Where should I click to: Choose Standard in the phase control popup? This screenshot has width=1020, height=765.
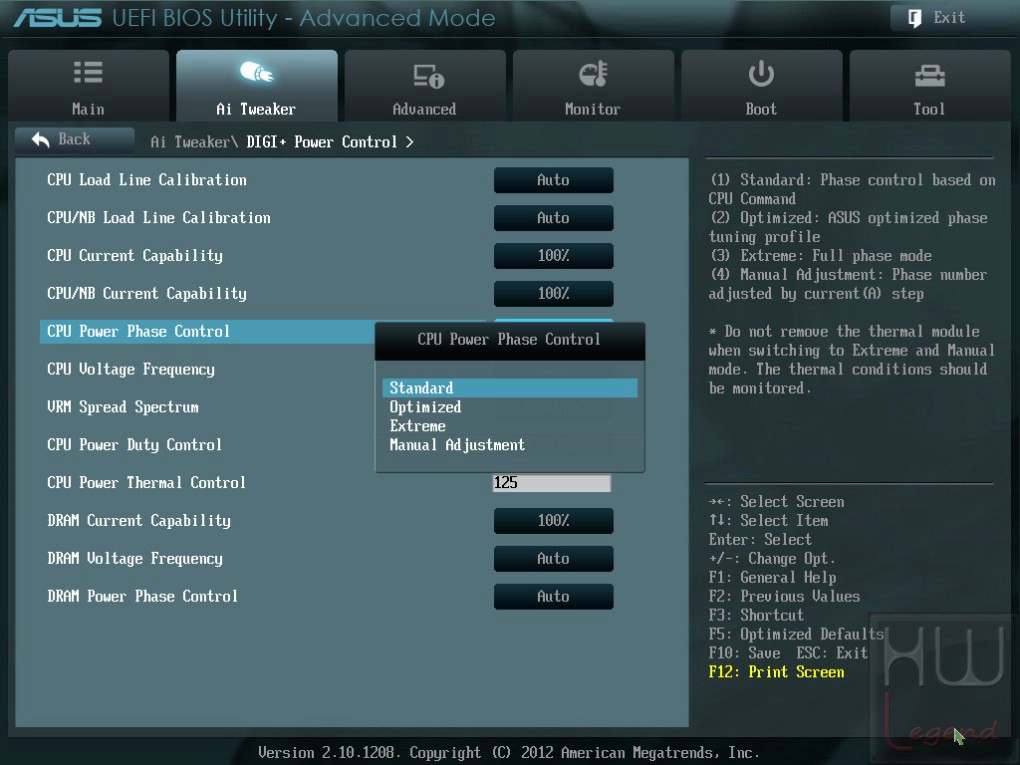point(510,388)
